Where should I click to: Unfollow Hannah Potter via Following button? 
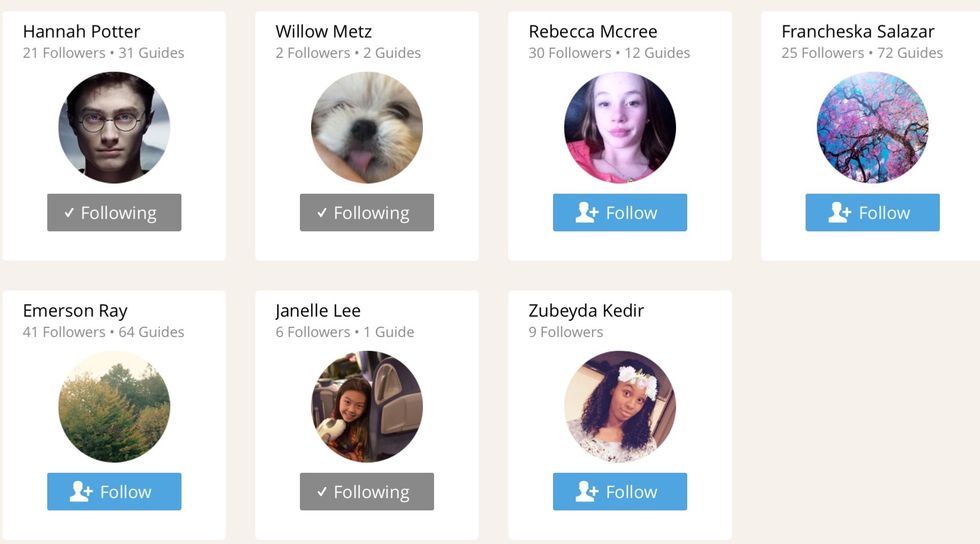114,213
